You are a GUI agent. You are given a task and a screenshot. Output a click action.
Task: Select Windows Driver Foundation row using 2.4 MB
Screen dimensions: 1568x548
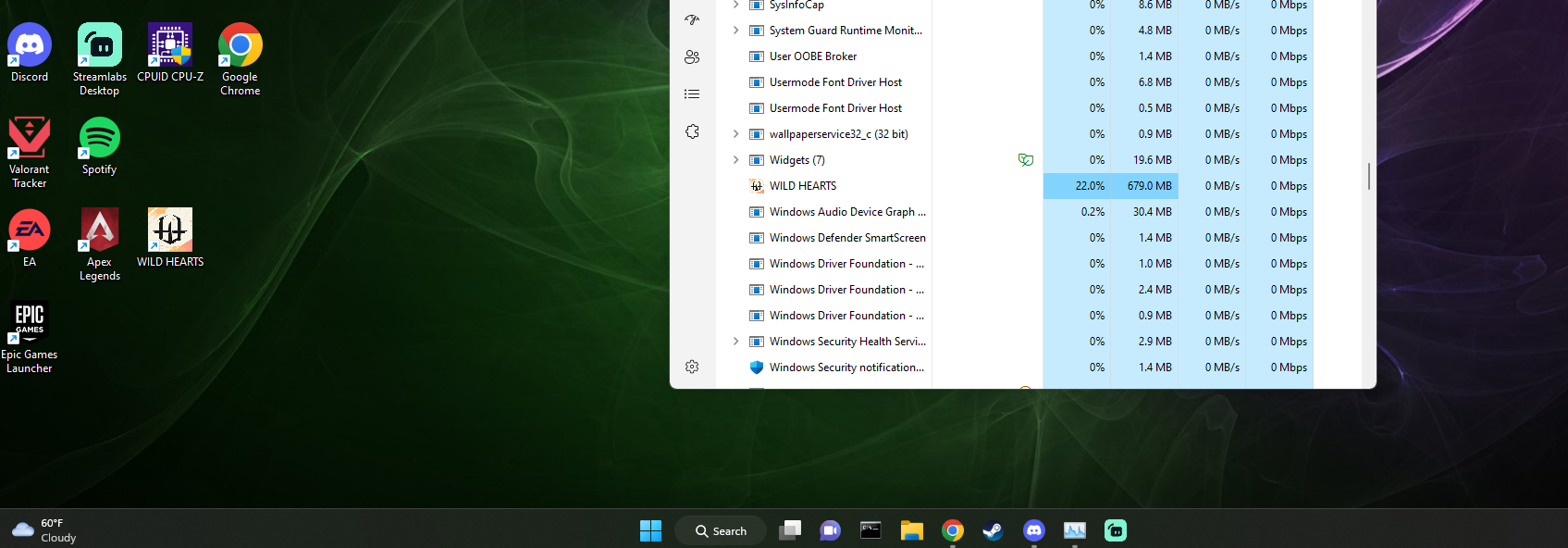[1015, 290]
